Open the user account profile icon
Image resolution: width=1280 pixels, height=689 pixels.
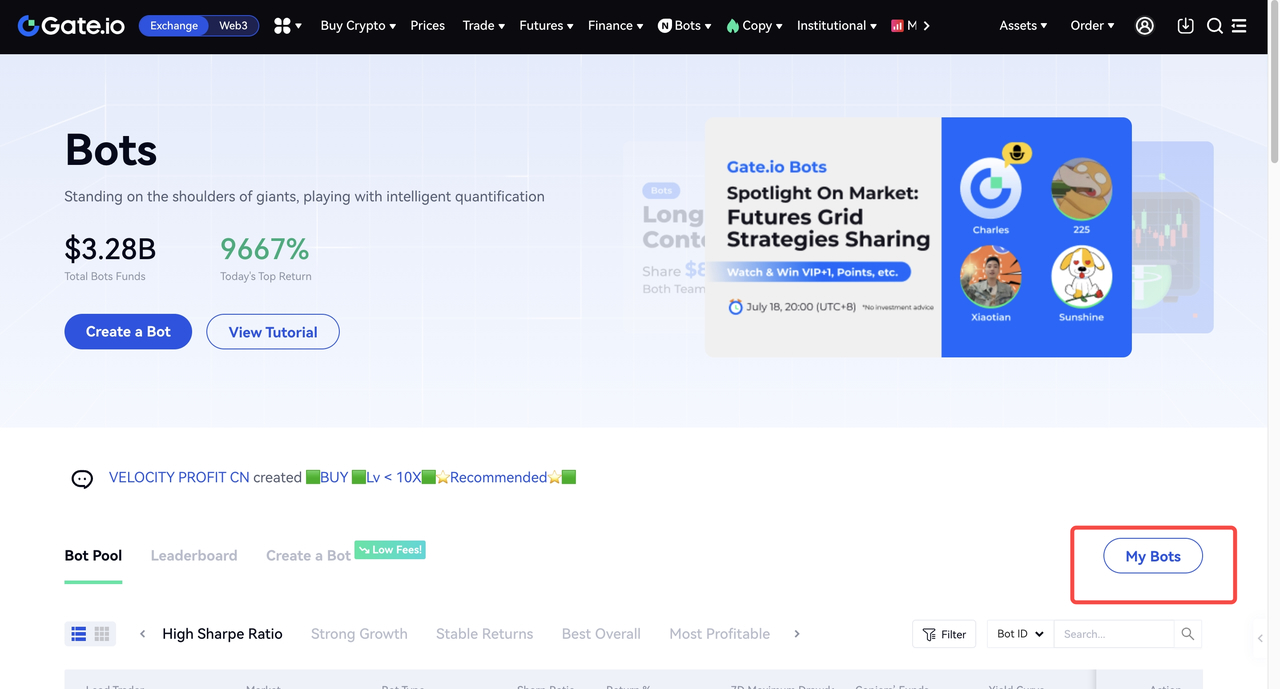(1145, 26)
